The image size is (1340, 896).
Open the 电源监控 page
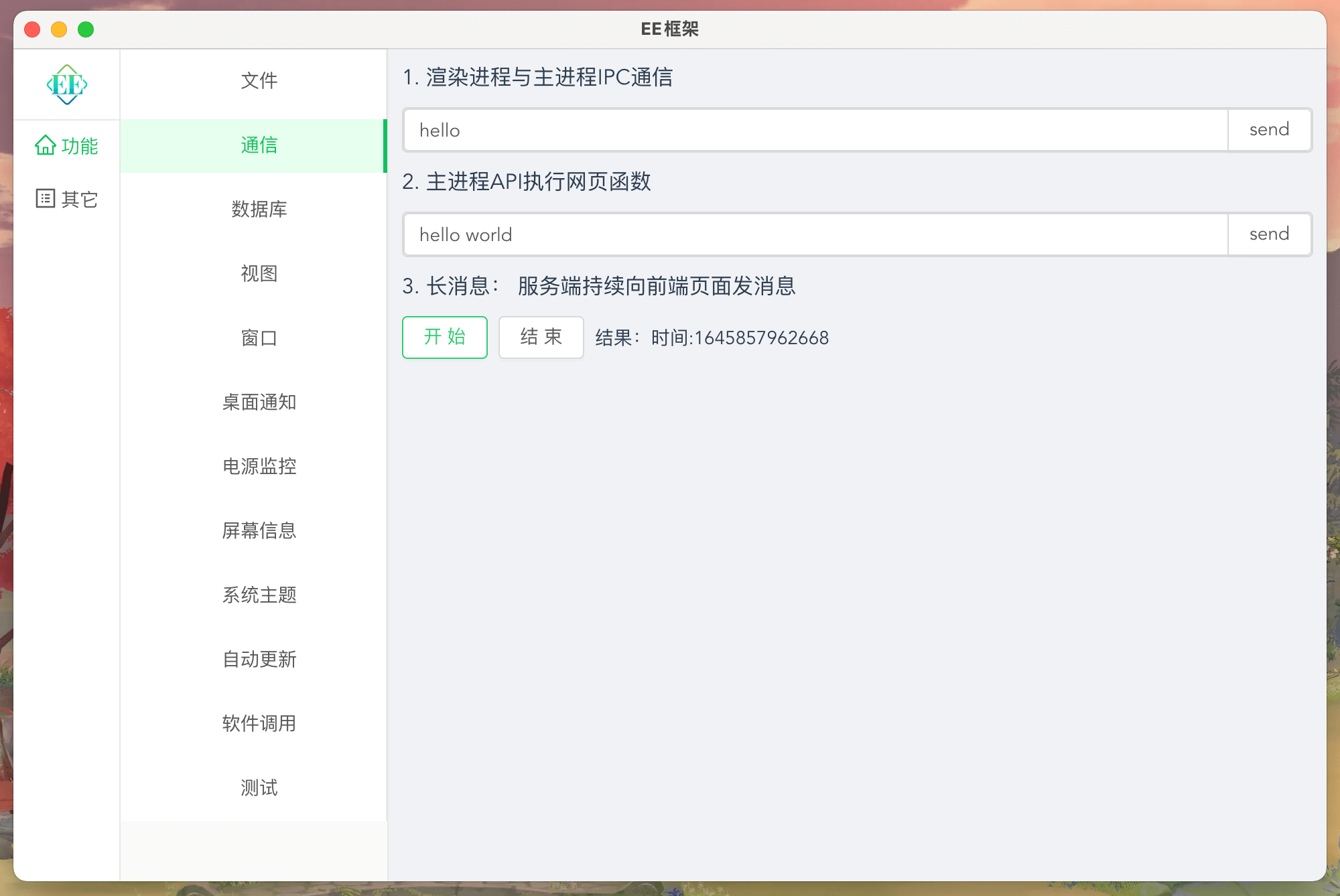point(259,466)
